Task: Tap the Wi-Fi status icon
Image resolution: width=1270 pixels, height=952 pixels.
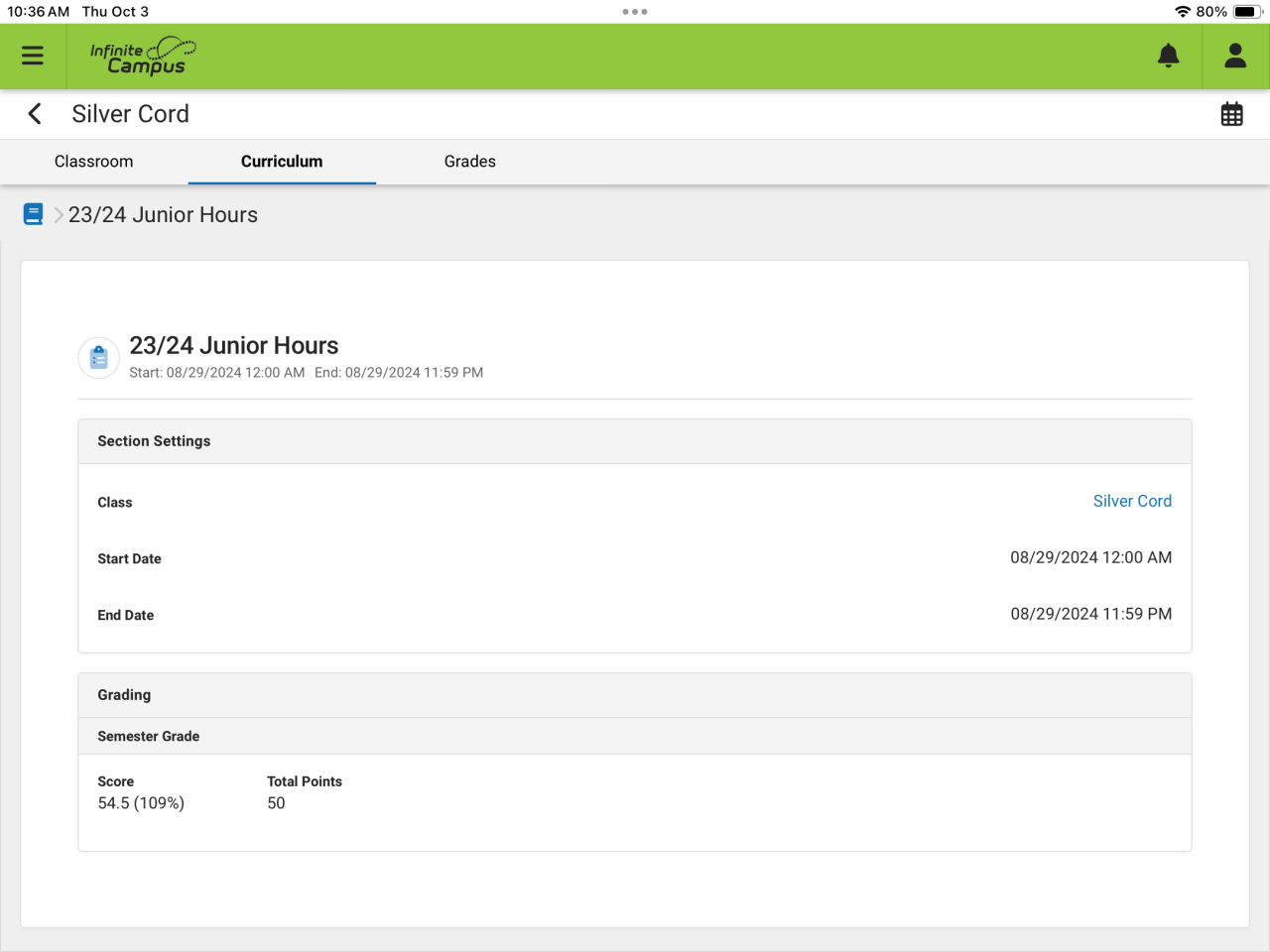Action: click(x=1183, y=12)
